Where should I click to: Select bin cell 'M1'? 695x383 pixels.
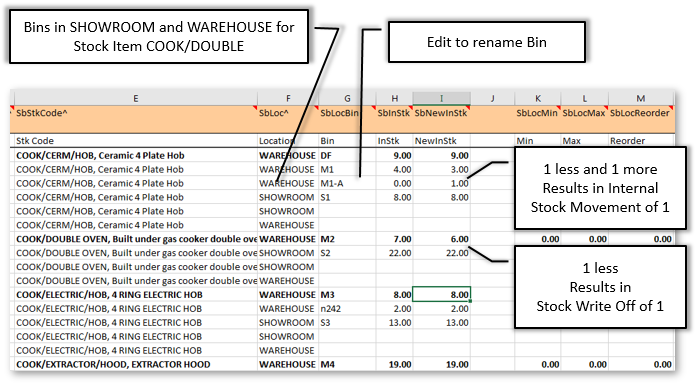pyautogui.click(x=348, y=169)
